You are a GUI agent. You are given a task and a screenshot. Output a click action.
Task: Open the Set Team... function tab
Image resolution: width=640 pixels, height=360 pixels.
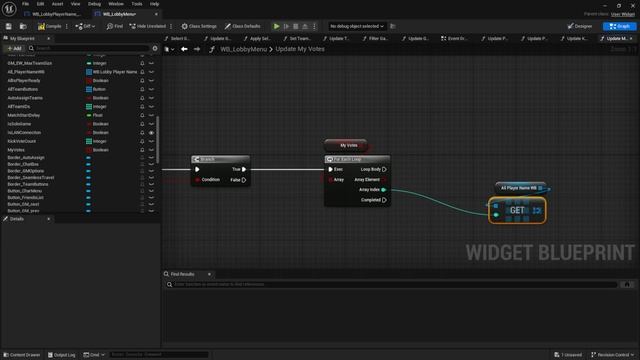[x=297, y=38]
